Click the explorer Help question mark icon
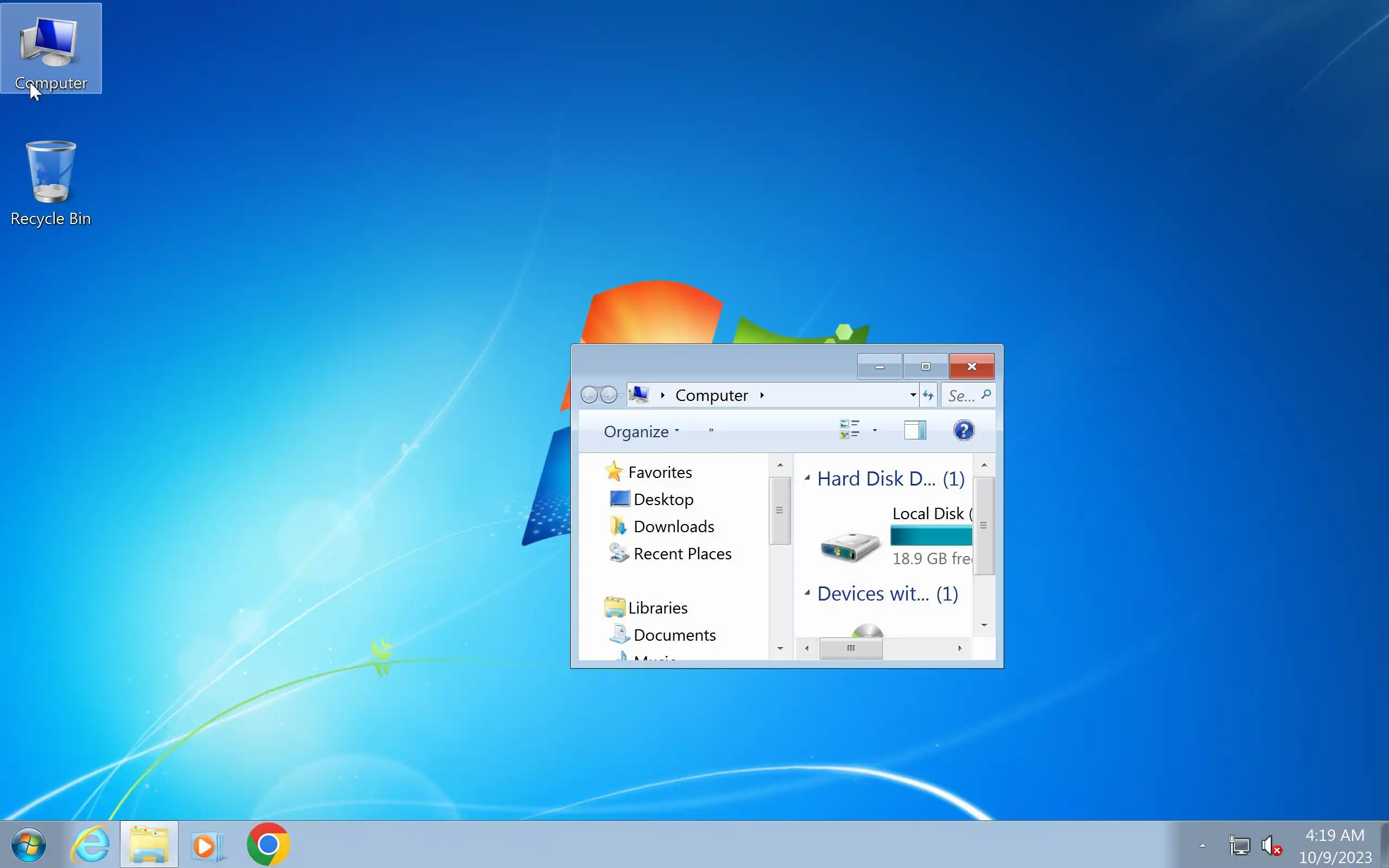Image resolution: width=1389 pixels, height=868 pixels. click(963, 431)
